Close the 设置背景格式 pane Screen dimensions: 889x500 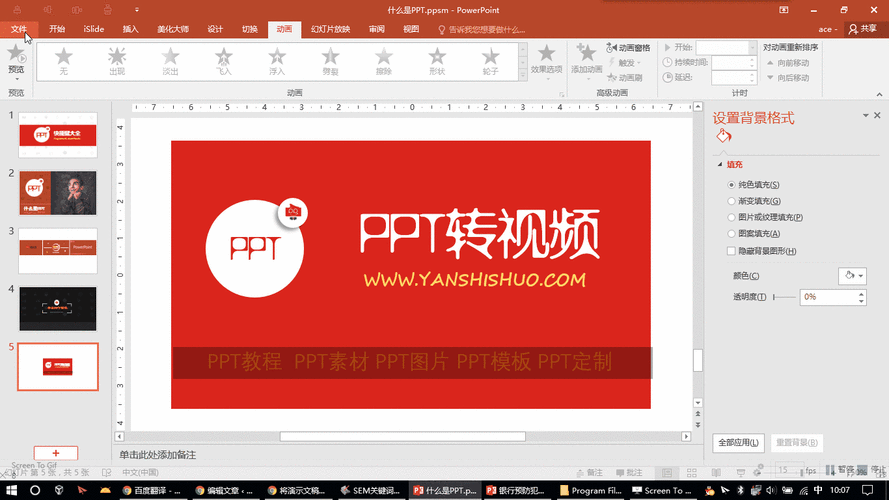click(x=877, y=116)
